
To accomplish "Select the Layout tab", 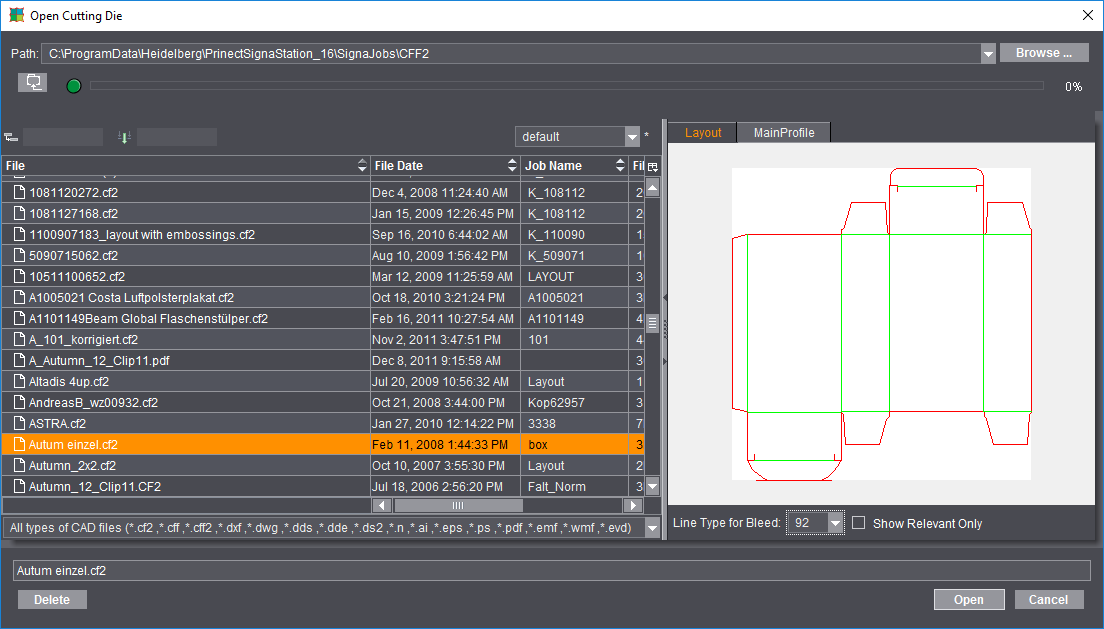I will tap(702, 131).
